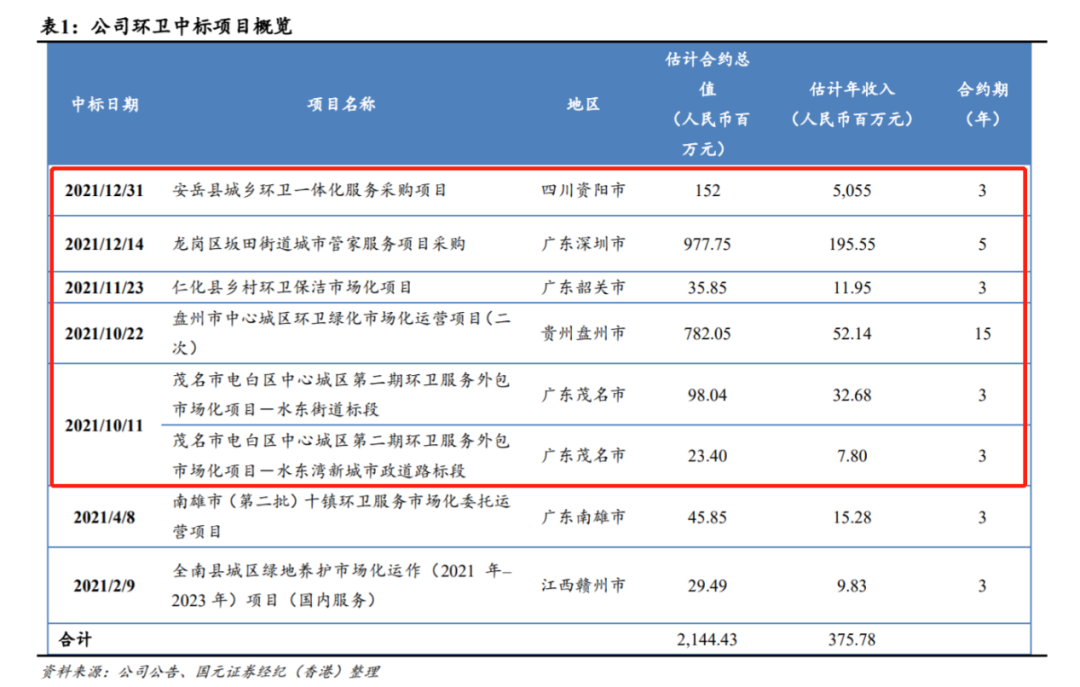Image resolution: width=1080 pixels, height=687 pixels.
Task: Click contract value 782.05
Action: point(707,334)
